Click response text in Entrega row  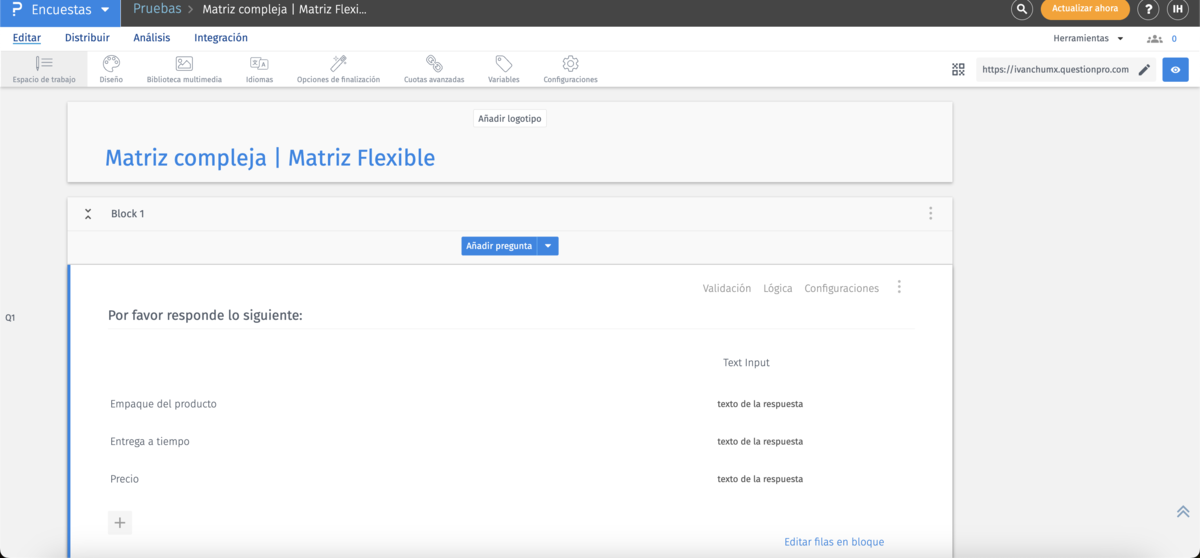point(760,441)
